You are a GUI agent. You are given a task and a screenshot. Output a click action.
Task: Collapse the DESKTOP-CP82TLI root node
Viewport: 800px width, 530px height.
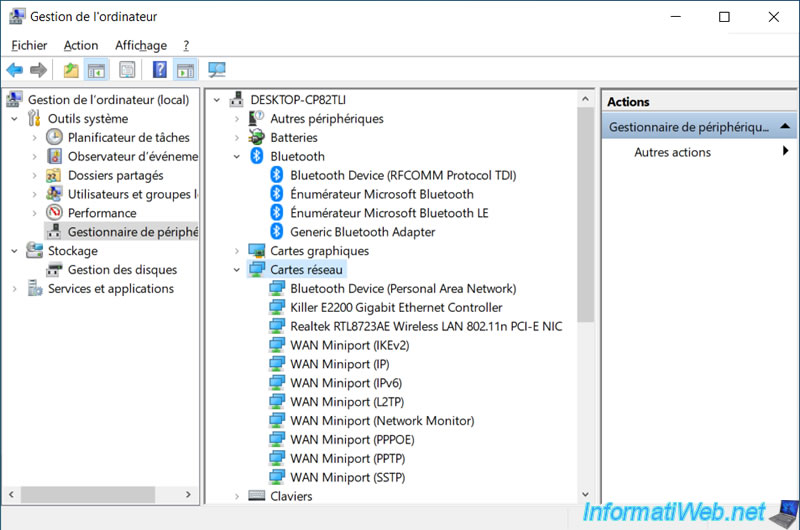click(x=217, y=100)
